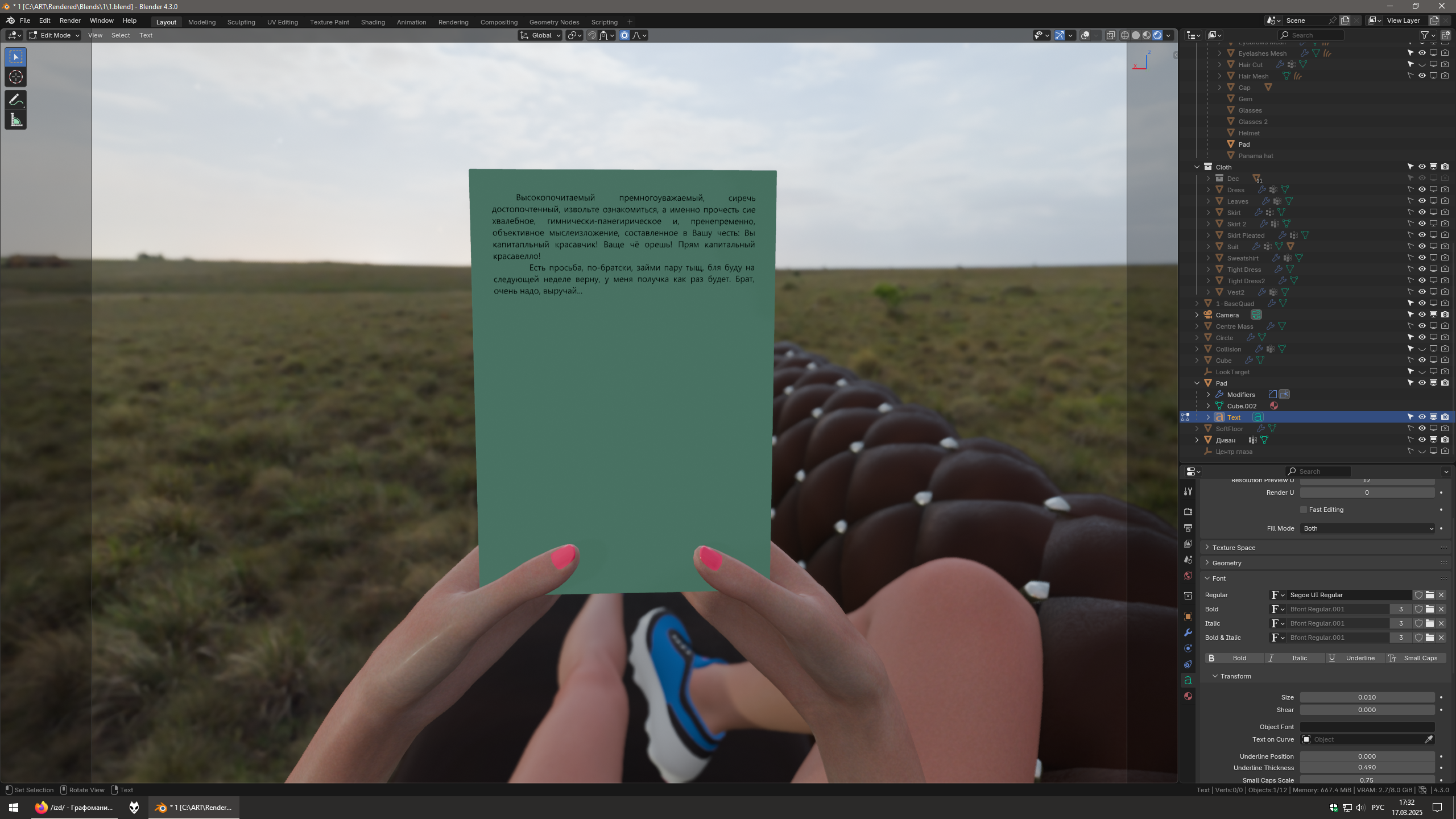Open font file for Regular font
Screen dimensions: 1456x819
point(1430,595)
